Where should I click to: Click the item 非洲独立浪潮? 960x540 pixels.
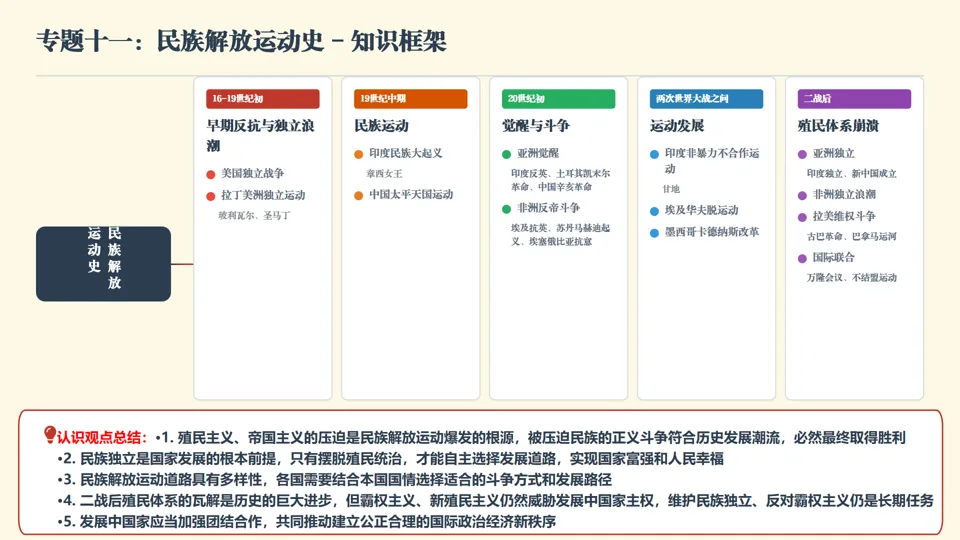click(844, 195)
